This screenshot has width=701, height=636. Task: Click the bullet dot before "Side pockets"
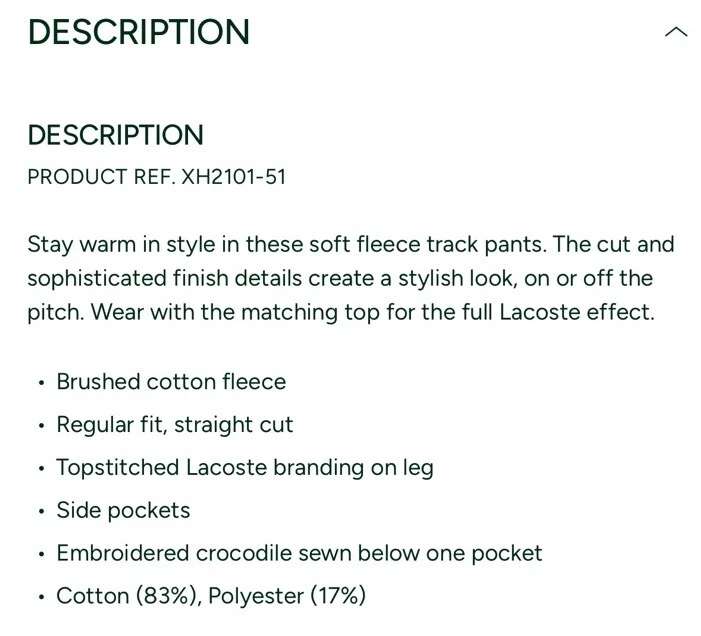(40, 512)
